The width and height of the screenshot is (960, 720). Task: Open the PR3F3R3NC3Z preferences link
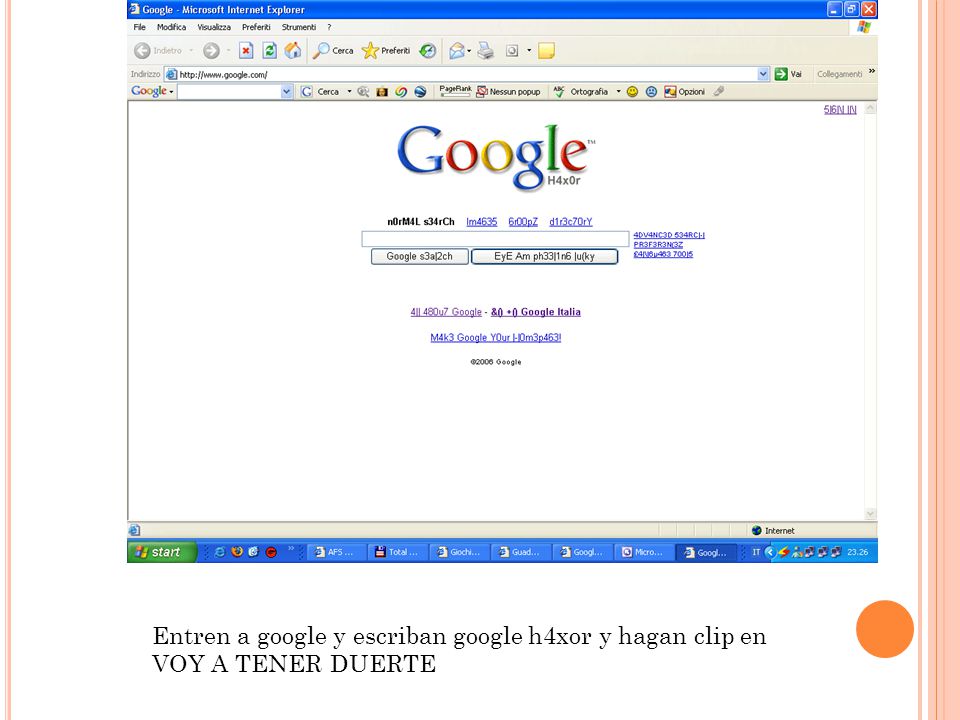[x=658, y=244]
